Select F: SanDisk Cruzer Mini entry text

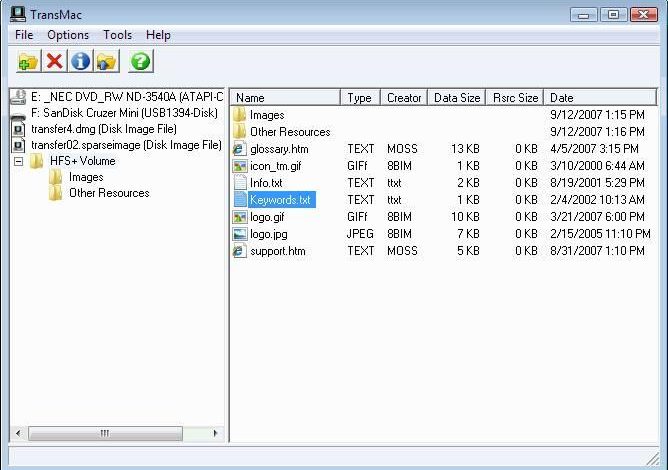(x=124, y=113)
